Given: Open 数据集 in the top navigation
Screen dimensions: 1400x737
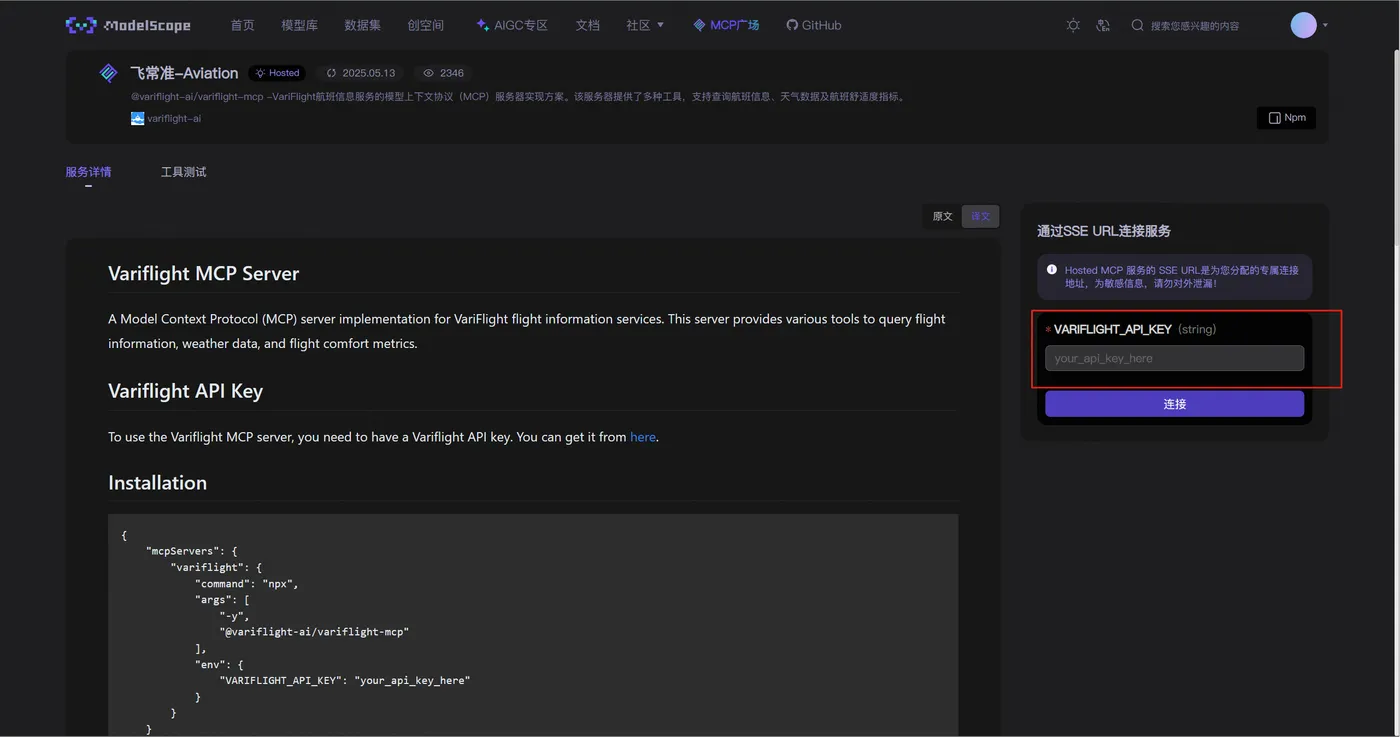Looking at the screenshot, I should [363, 25].
